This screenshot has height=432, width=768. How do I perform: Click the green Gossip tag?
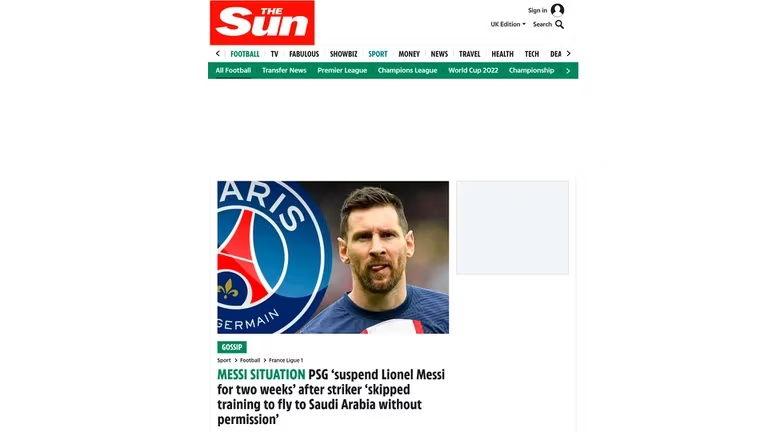pyautogui.click(x=232, y=347)
